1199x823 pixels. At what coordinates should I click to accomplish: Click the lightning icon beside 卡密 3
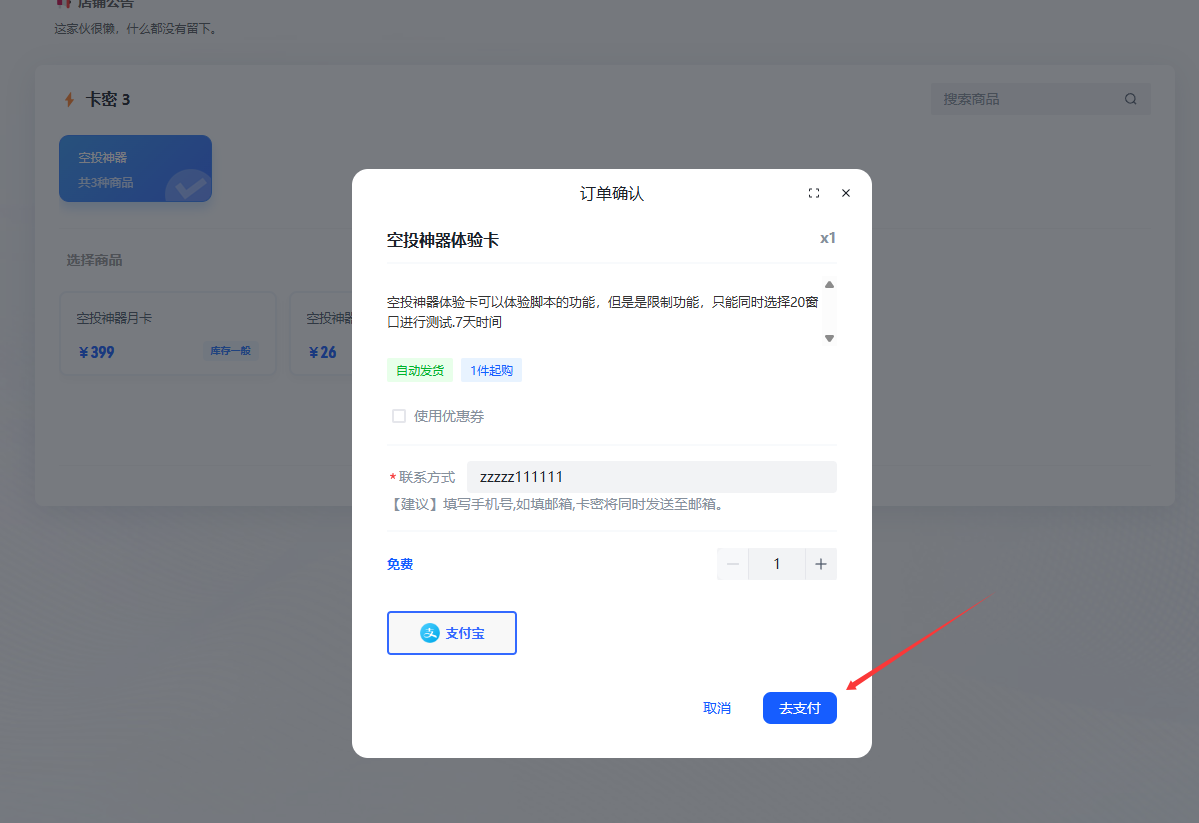(69, 99)
